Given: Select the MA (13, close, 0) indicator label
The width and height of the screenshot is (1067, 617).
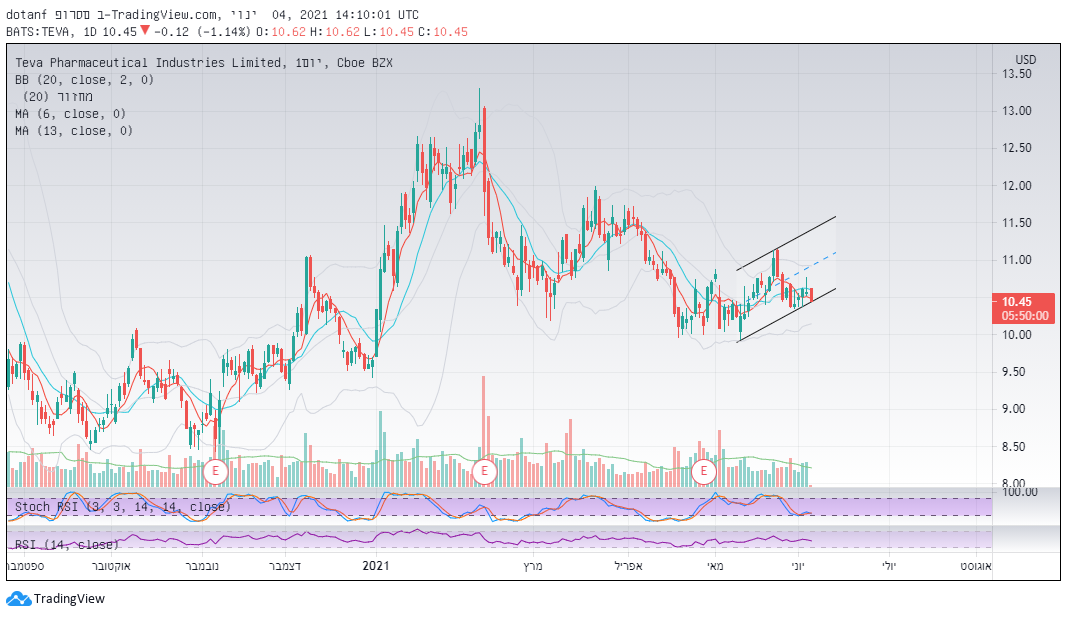Looking at the screenshot, I should click(x=73, y=131).
